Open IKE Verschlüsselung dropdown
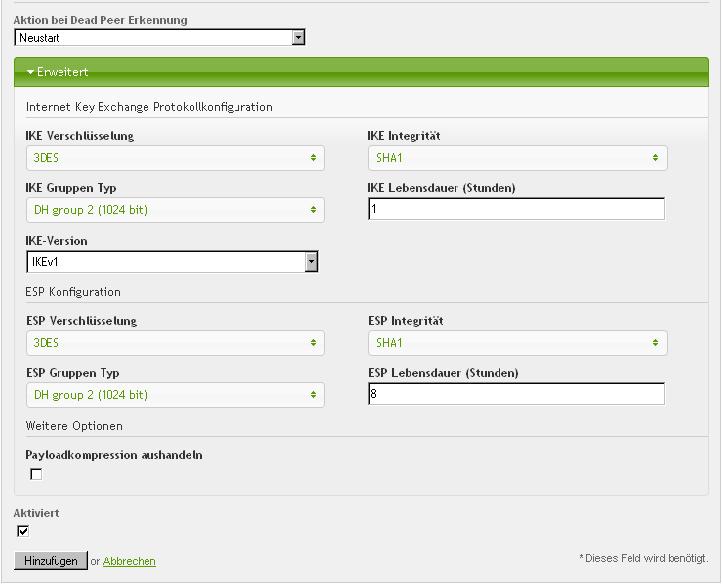723x585 pixels. (x=175, y=158)
